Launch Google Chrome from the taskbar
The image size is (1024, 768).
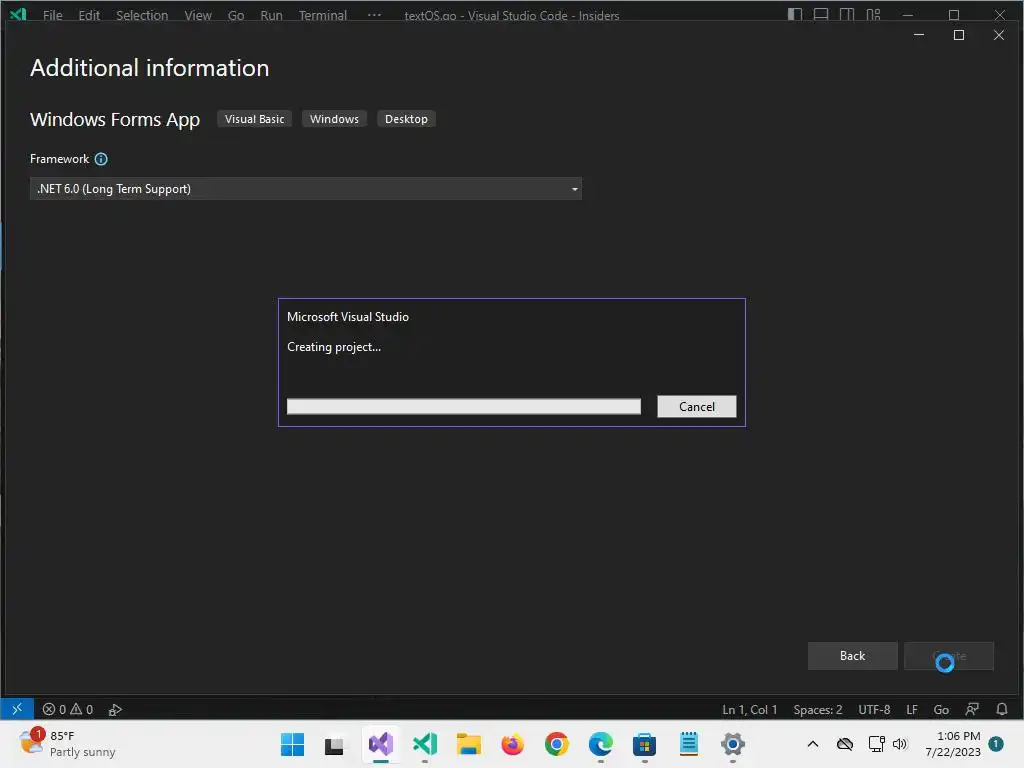click(556, 744)
